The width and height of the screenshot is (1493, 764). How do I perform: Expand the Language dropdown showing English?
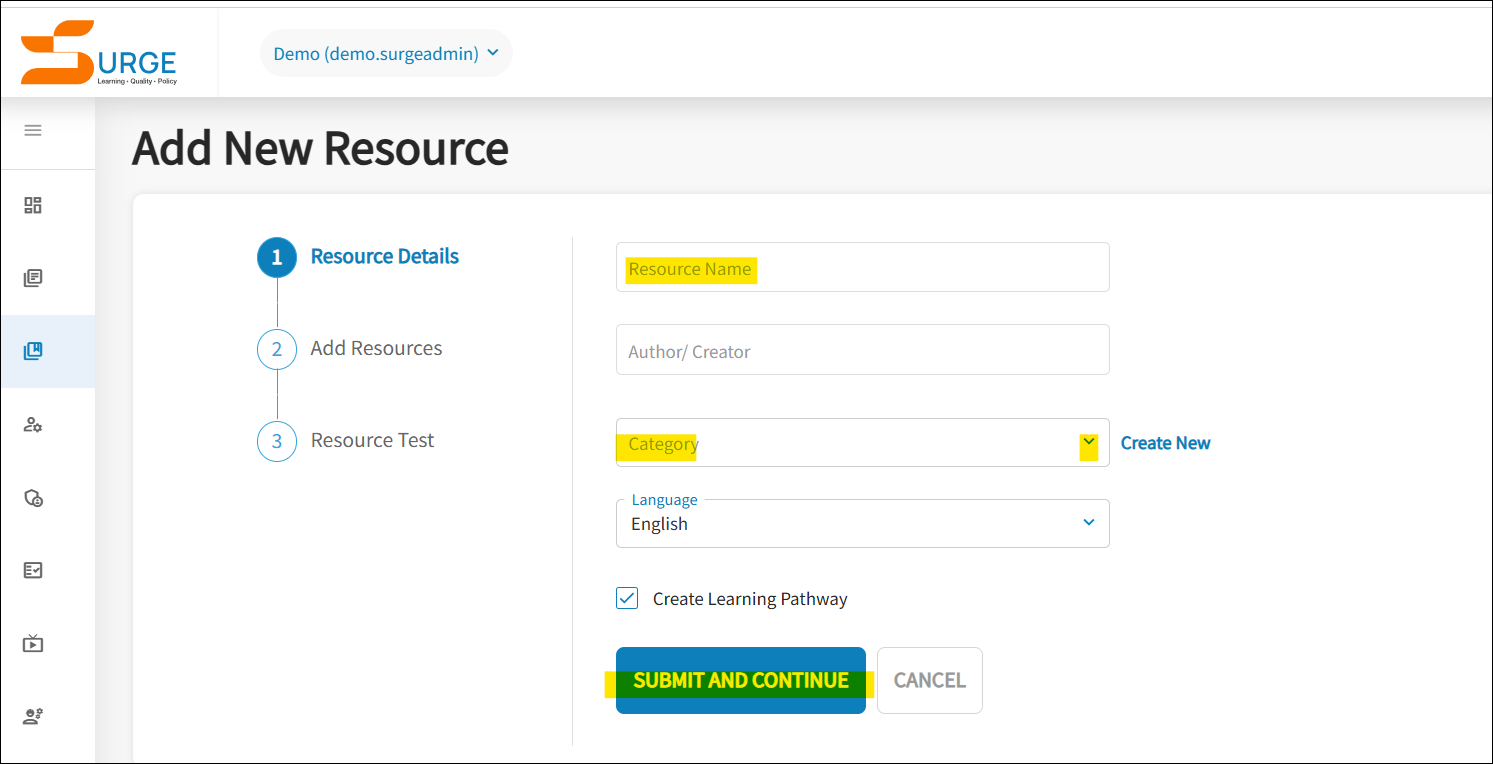pos(1089,522)
